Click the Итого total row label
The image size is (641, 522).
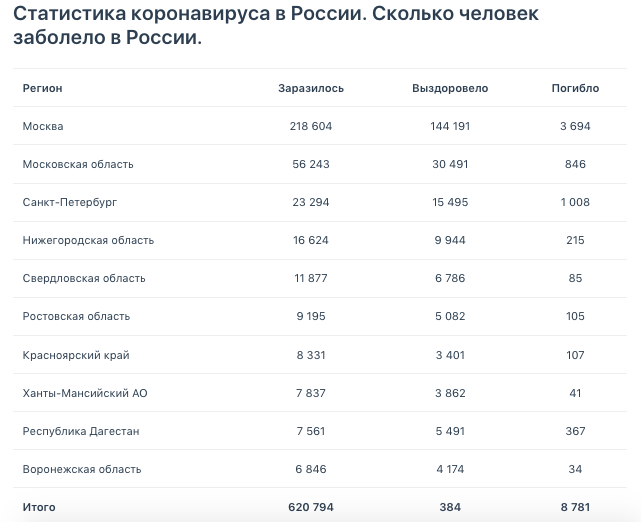[39, 507]
